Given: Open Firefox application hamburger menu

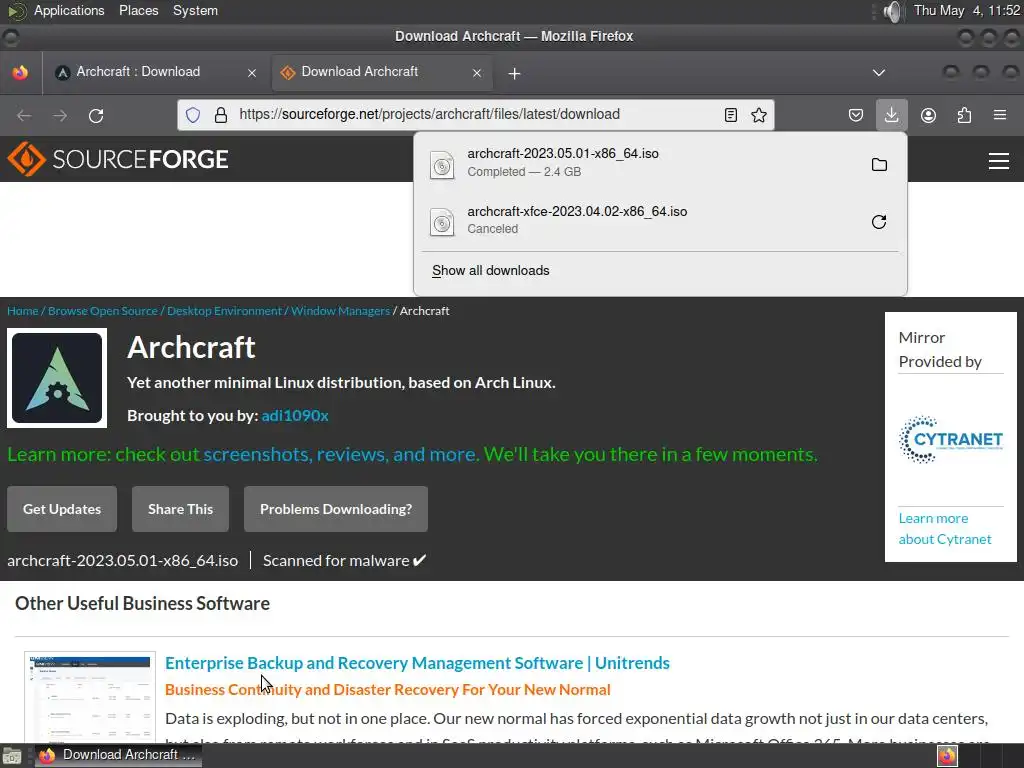Looking at the screenshot, I should point(1000,116).
